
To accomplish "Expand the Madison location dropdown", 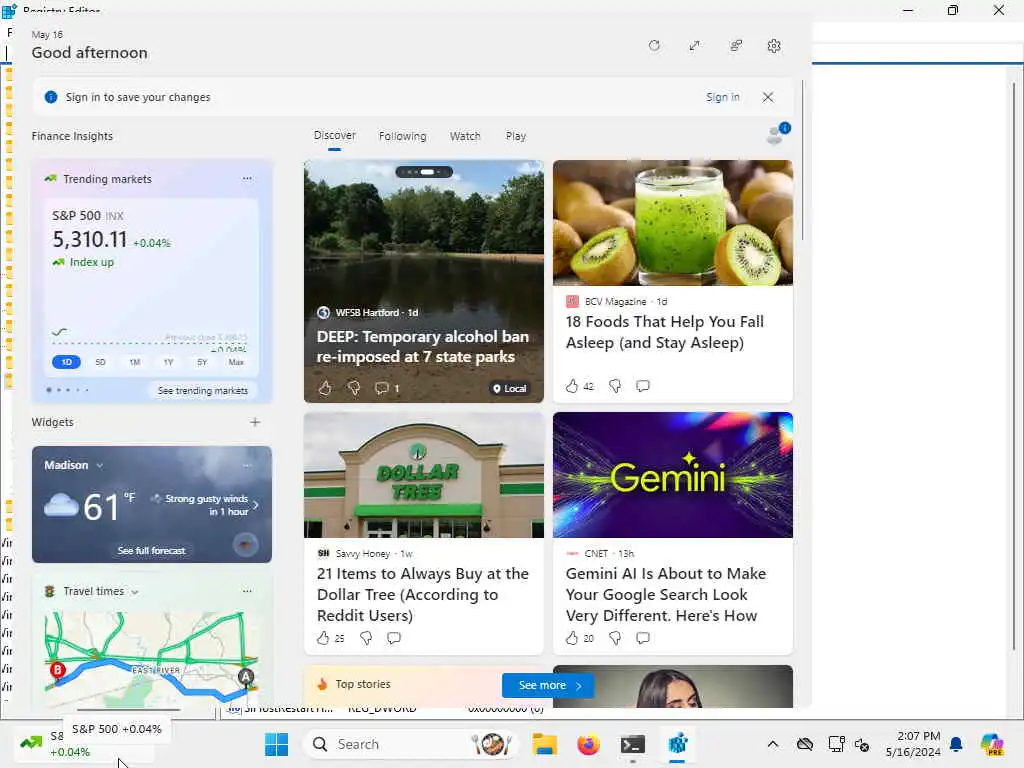I will (x=99, y=466).
